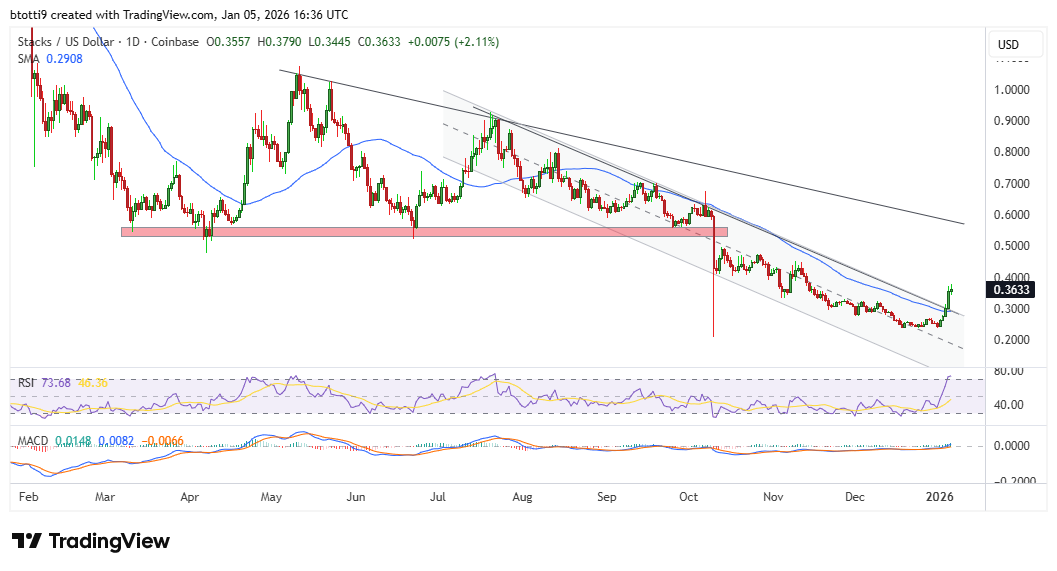Click the 1.0000 price axis label
Image resolution: width=1057 pixels, height=571 pixels.
tap(1012, 89)
